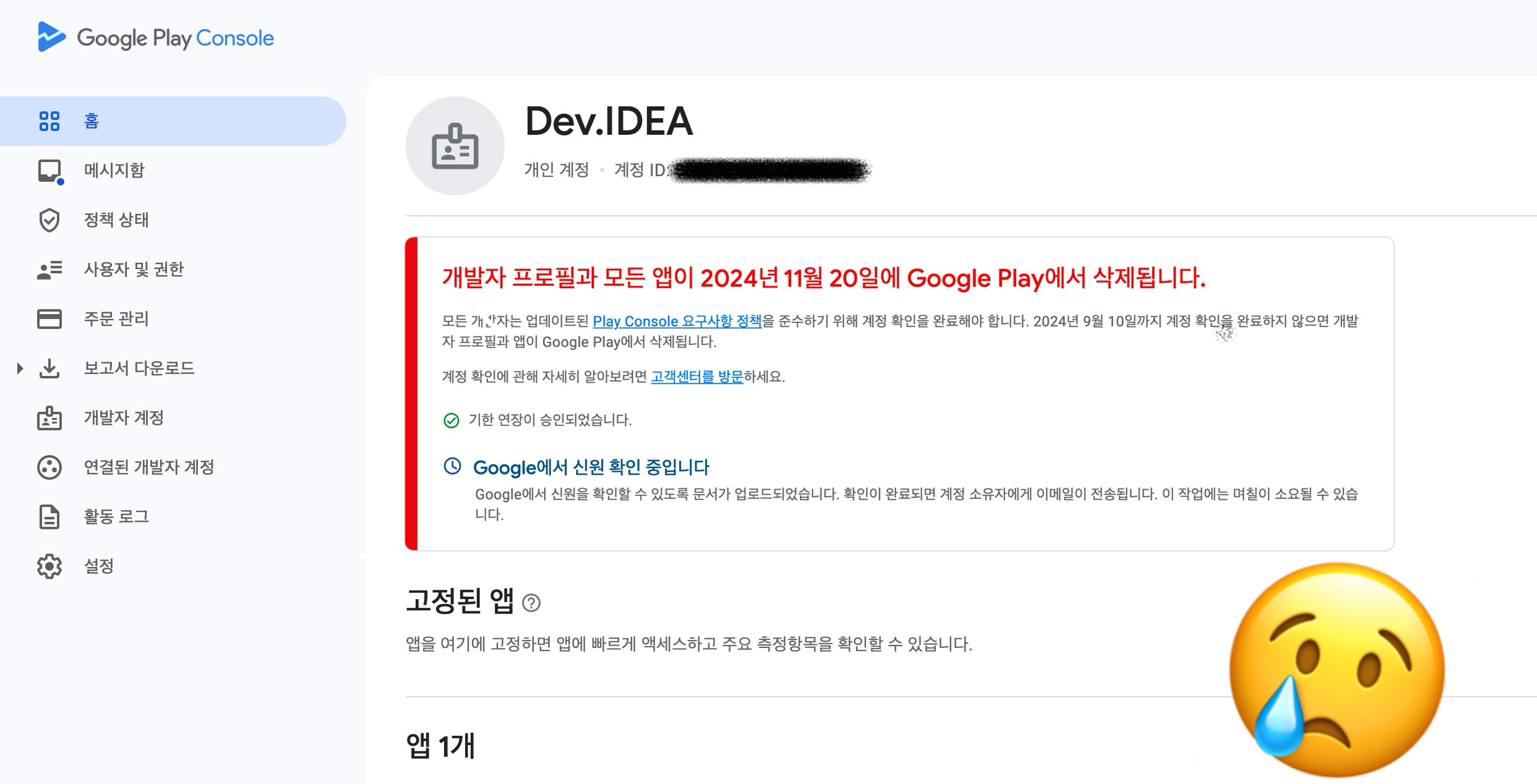Follow the 고객센터를 방문 link
1537x784 pixels.
696,377
